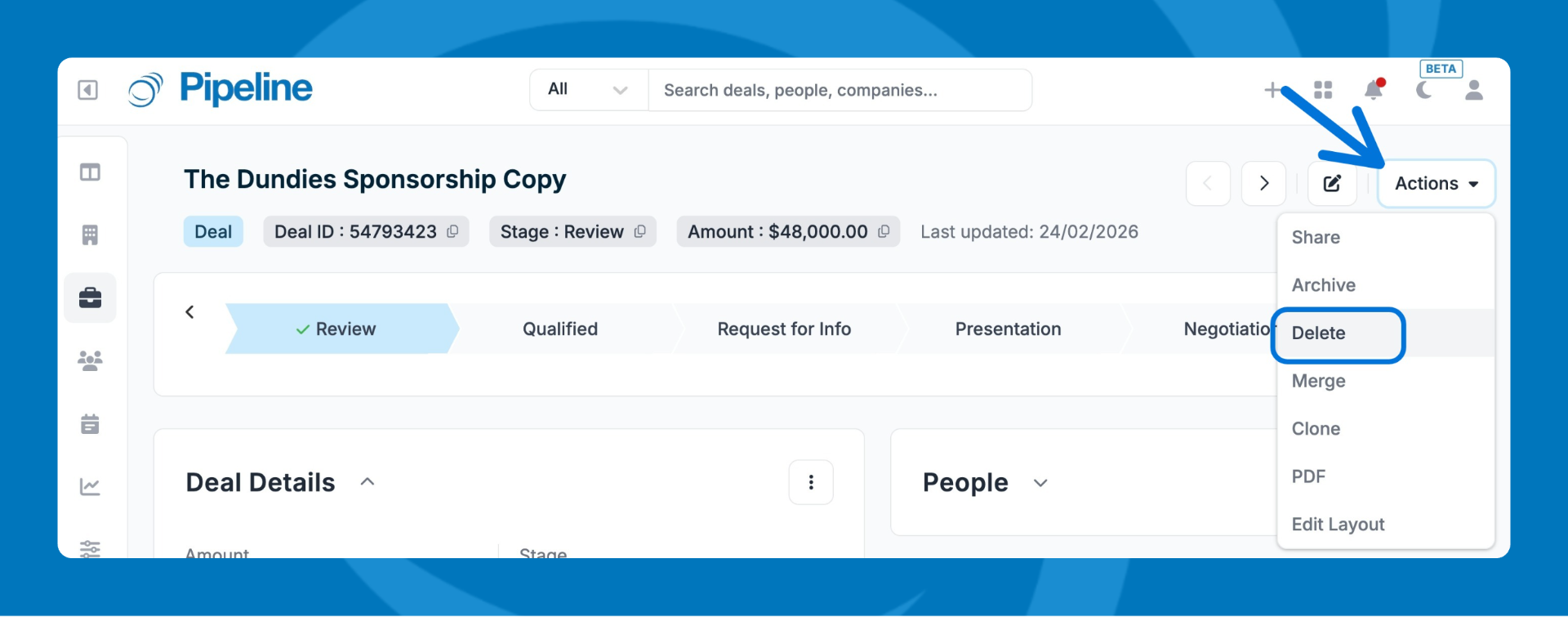Collapse the Deal Details section
Viewport: 1568px width, 617px height.
[367, 482]
